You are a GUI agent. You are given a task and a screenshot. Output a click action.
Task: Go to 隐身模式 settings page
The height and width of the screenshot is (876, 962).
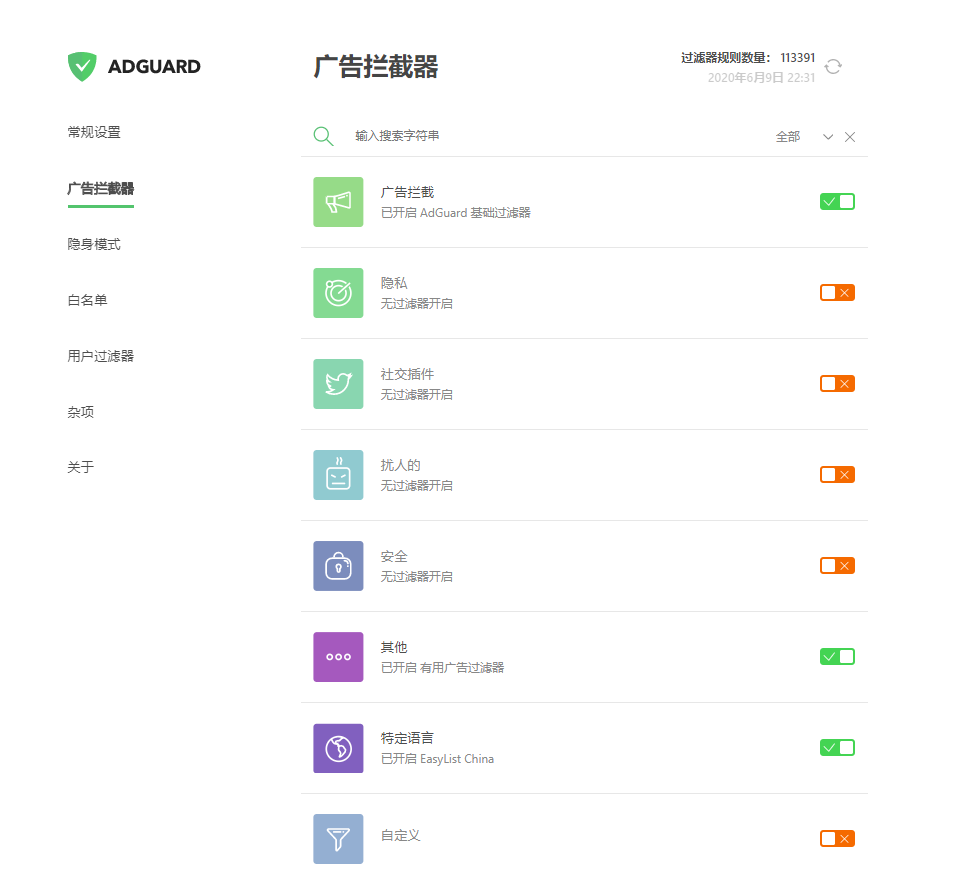94,244
